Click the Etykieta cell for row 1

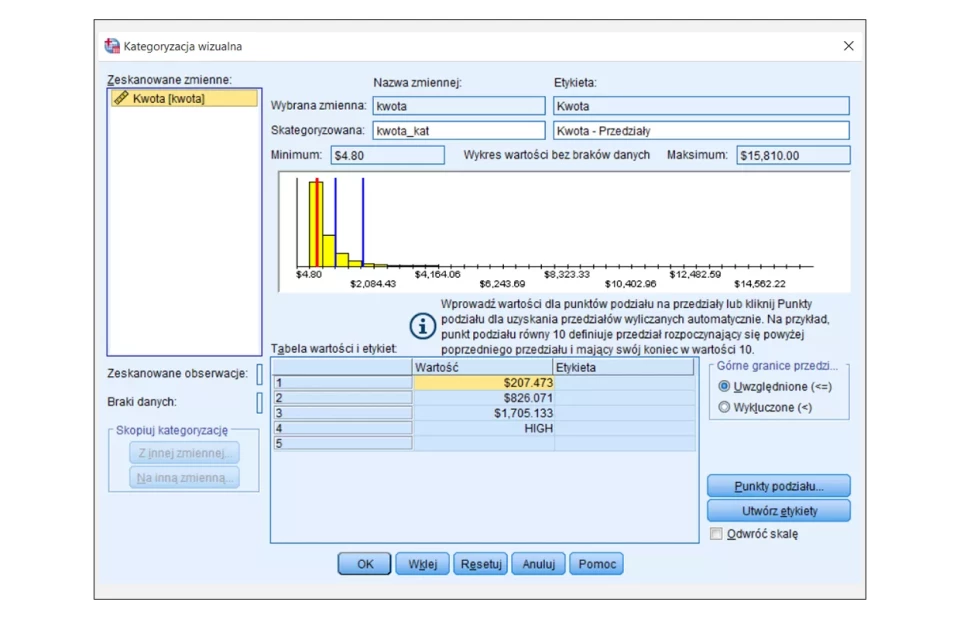click(x=624, y=383)
